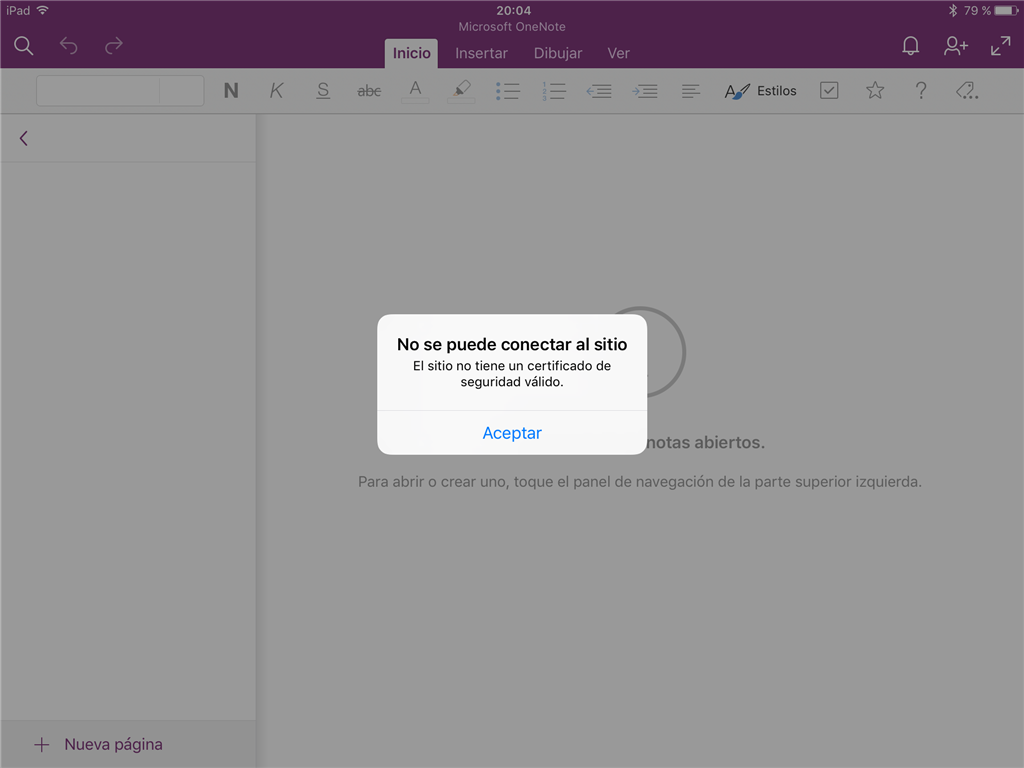This screenshot has width=1024, height=768.
Task: Tap the Wi-Fi status icon
Action: 43,10
